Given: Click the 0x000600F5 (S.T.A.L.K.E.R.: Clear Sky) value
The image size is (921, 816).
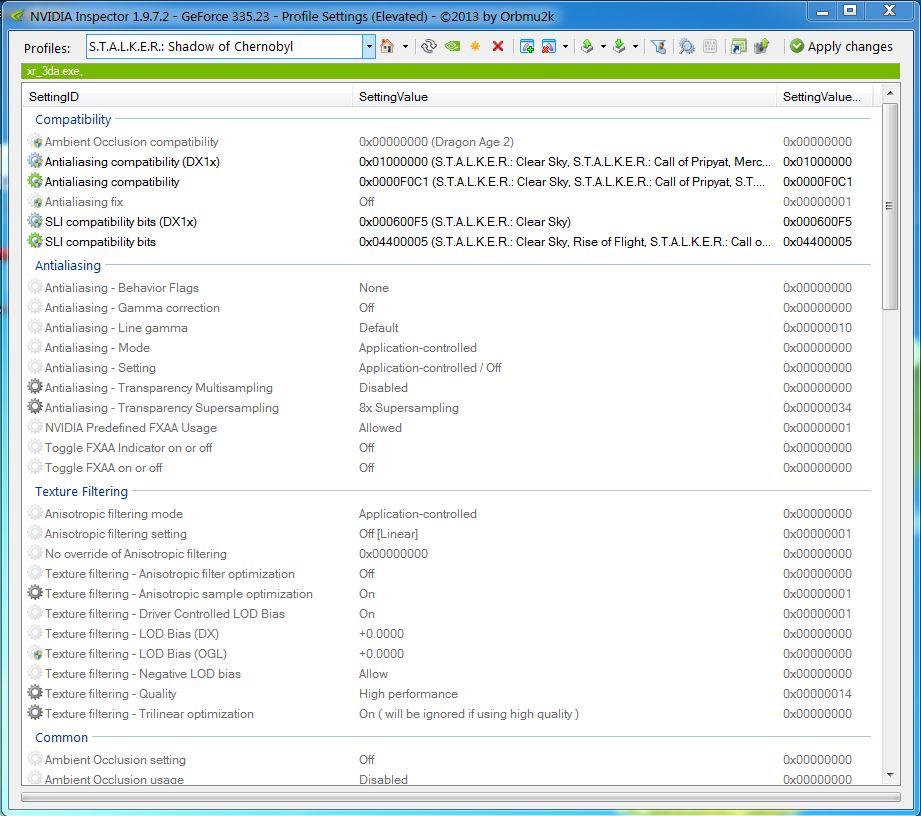Looking at the screenshot, I should (465, 222).
